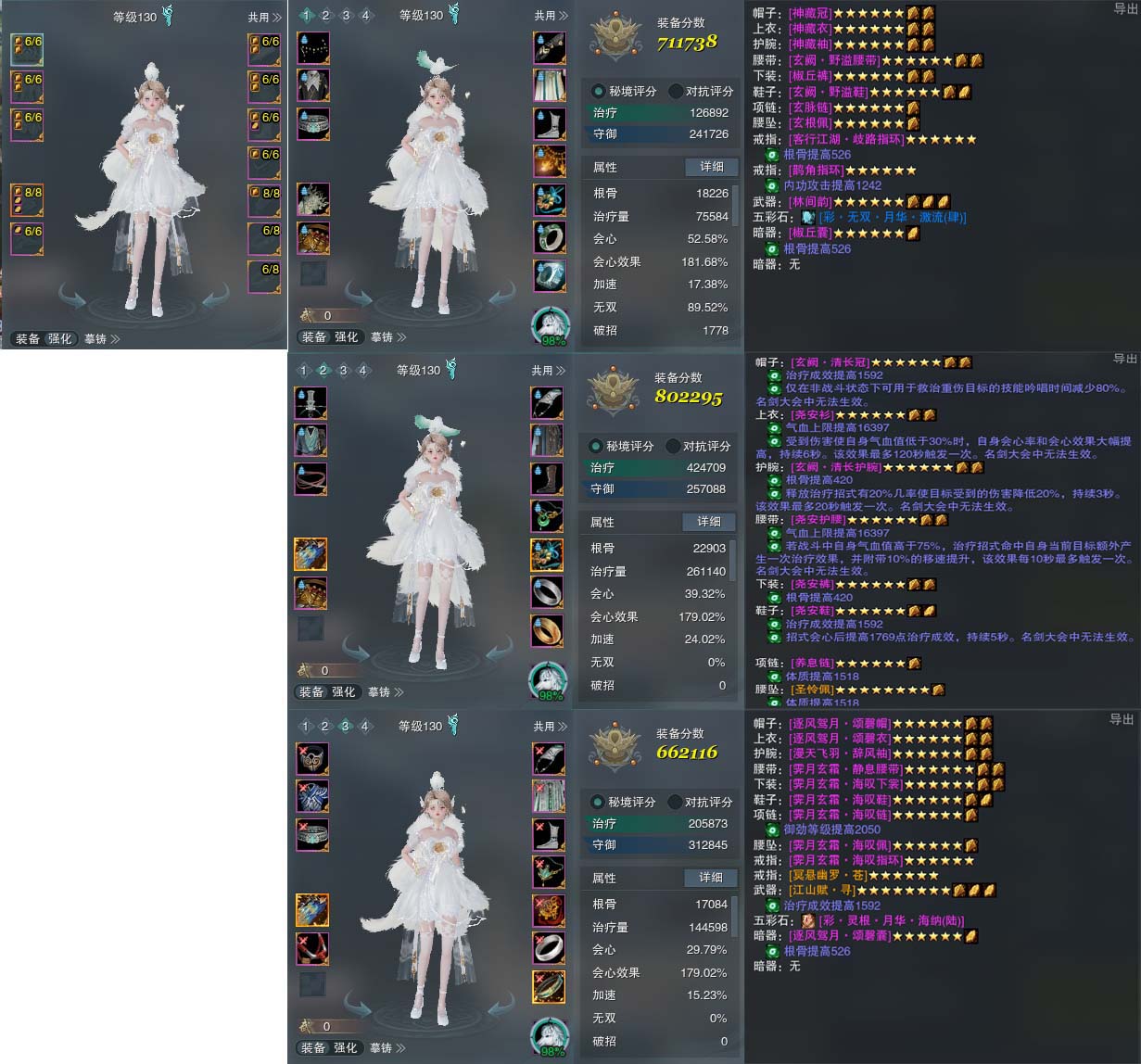This screenshot has height=1064, width=1141.
Task: Expand 共用 in the 802295-score equipment panel
Action: [x=549, y=371]
